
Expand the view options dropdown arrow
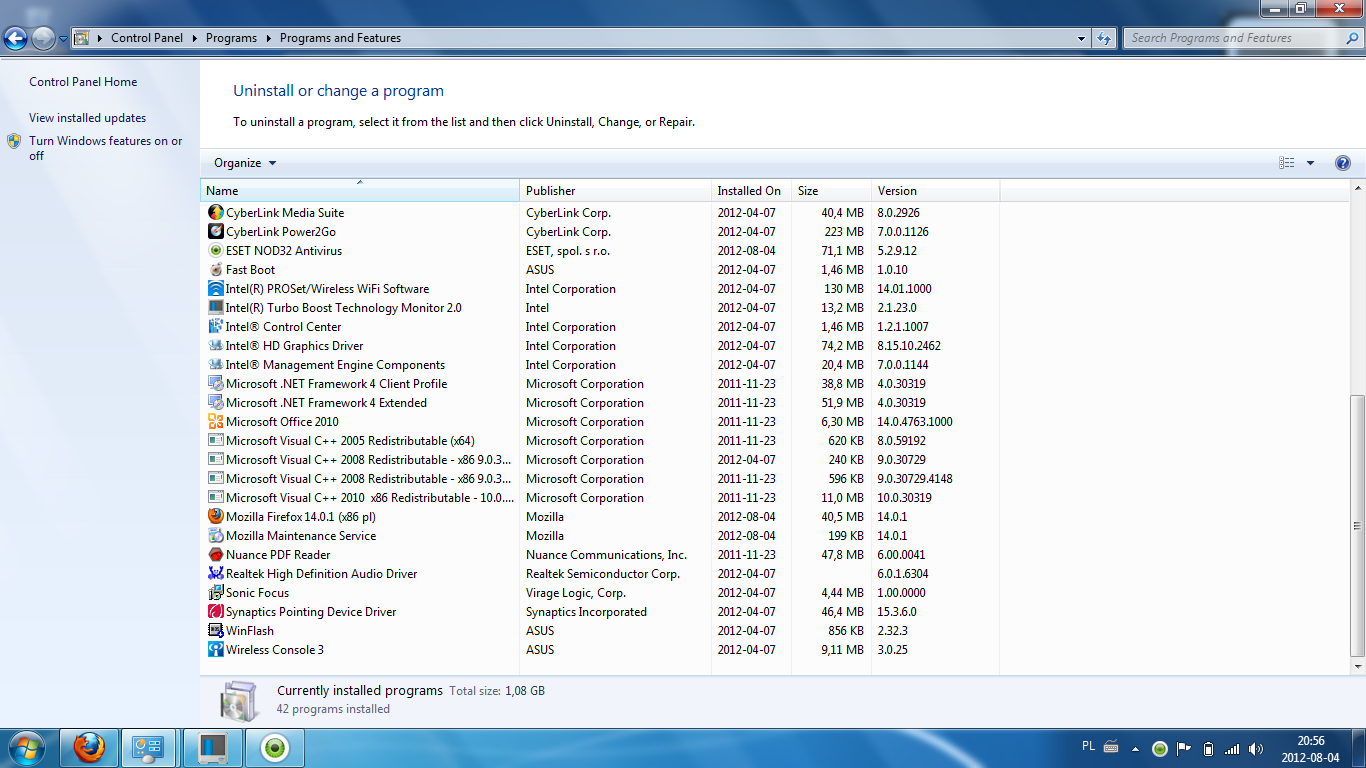(x=1310, y=163)
